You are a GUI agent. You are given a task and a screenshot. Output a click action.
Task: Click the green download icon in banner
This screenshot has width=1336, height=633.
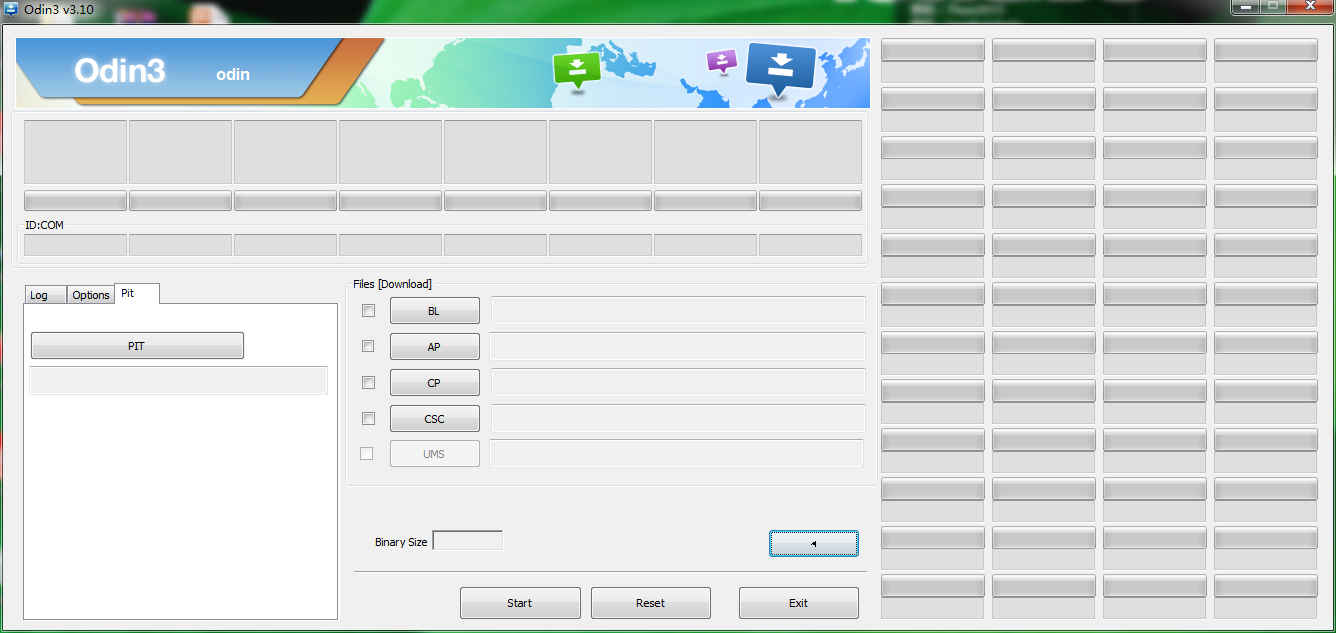point(576,69)
